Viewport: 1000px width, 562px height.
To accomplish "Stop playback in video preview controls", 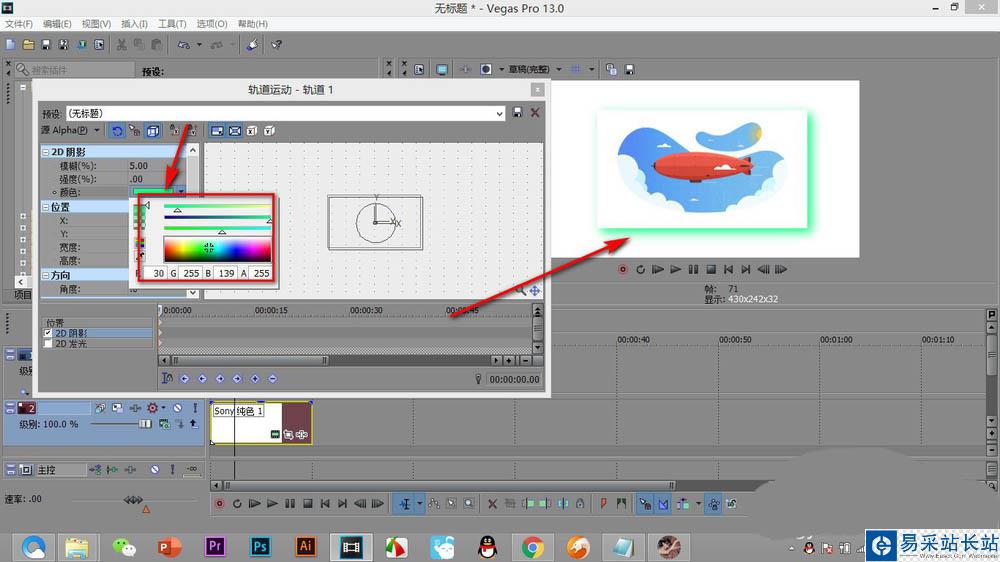I will point(711,269).
